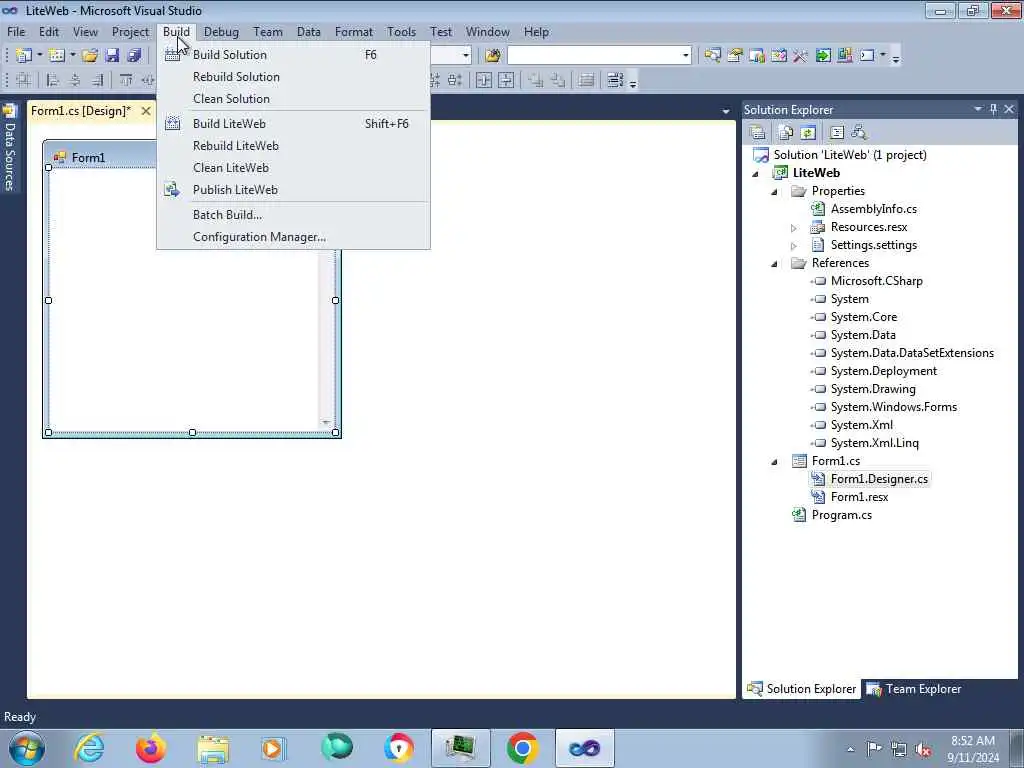
Task: Select Build Solution from the Build menu
Action: tap(293, 55)
